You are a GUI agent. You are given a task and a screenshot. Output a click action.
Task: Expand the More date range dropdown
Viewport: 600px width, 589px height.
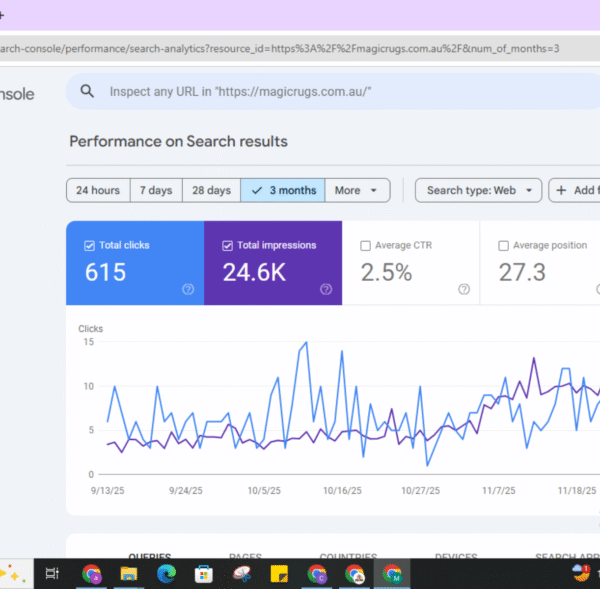tap(357, 190)
